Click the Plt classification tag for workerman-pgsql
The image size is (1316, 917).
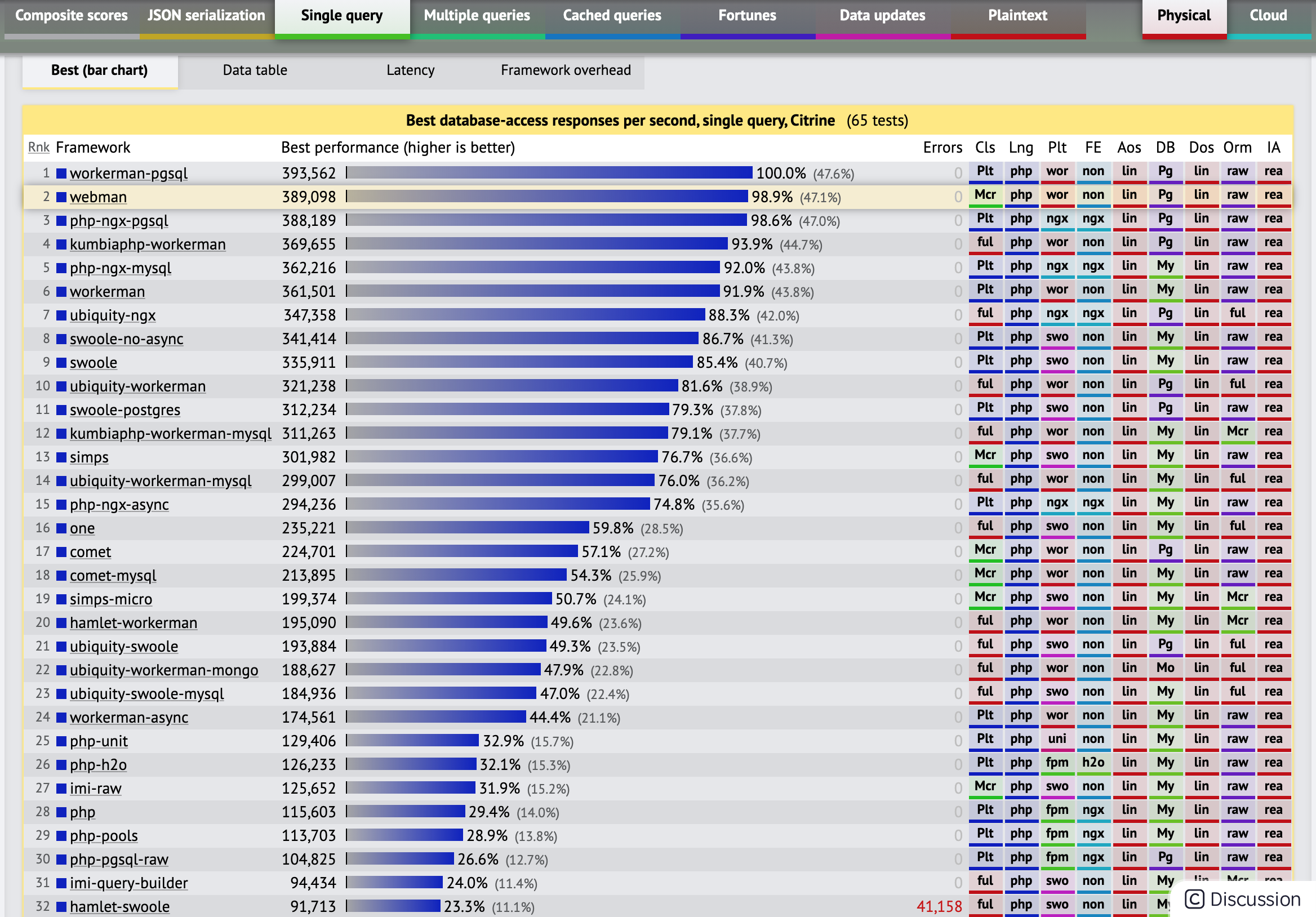[985, 171]
